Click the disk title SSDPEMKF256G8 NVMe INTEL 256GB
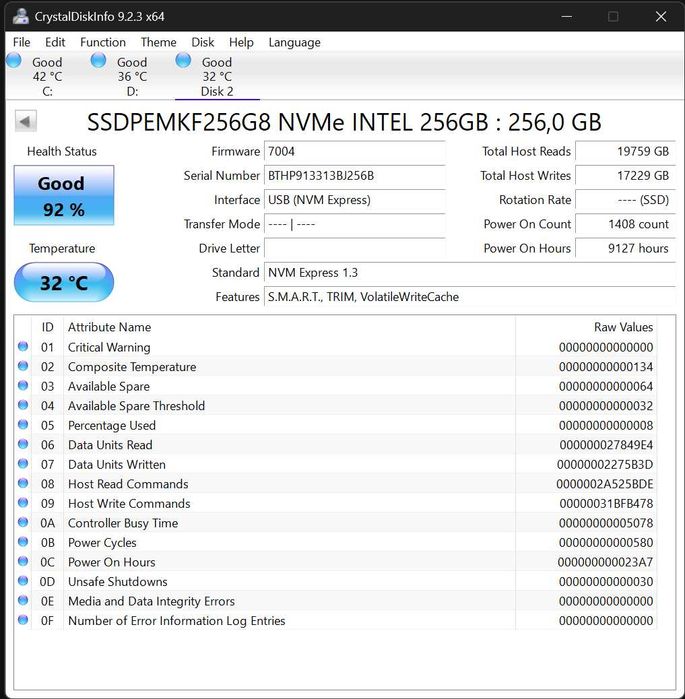Viewport: 685px width, 699px height. (x=344, y=122)
